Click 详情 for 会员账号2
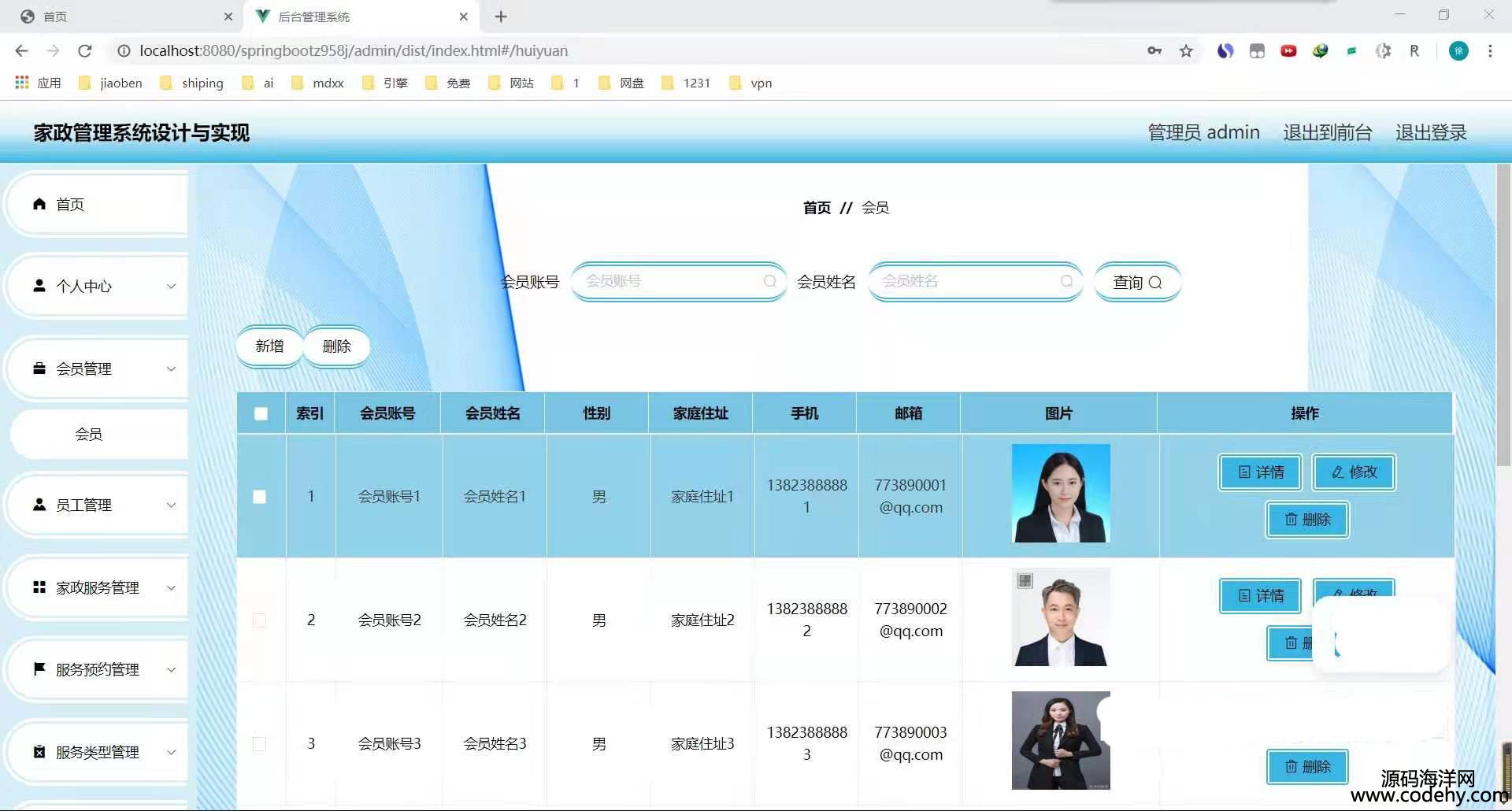The width and height of the screenshot is (1512, 811). [x=1261, y=596]
